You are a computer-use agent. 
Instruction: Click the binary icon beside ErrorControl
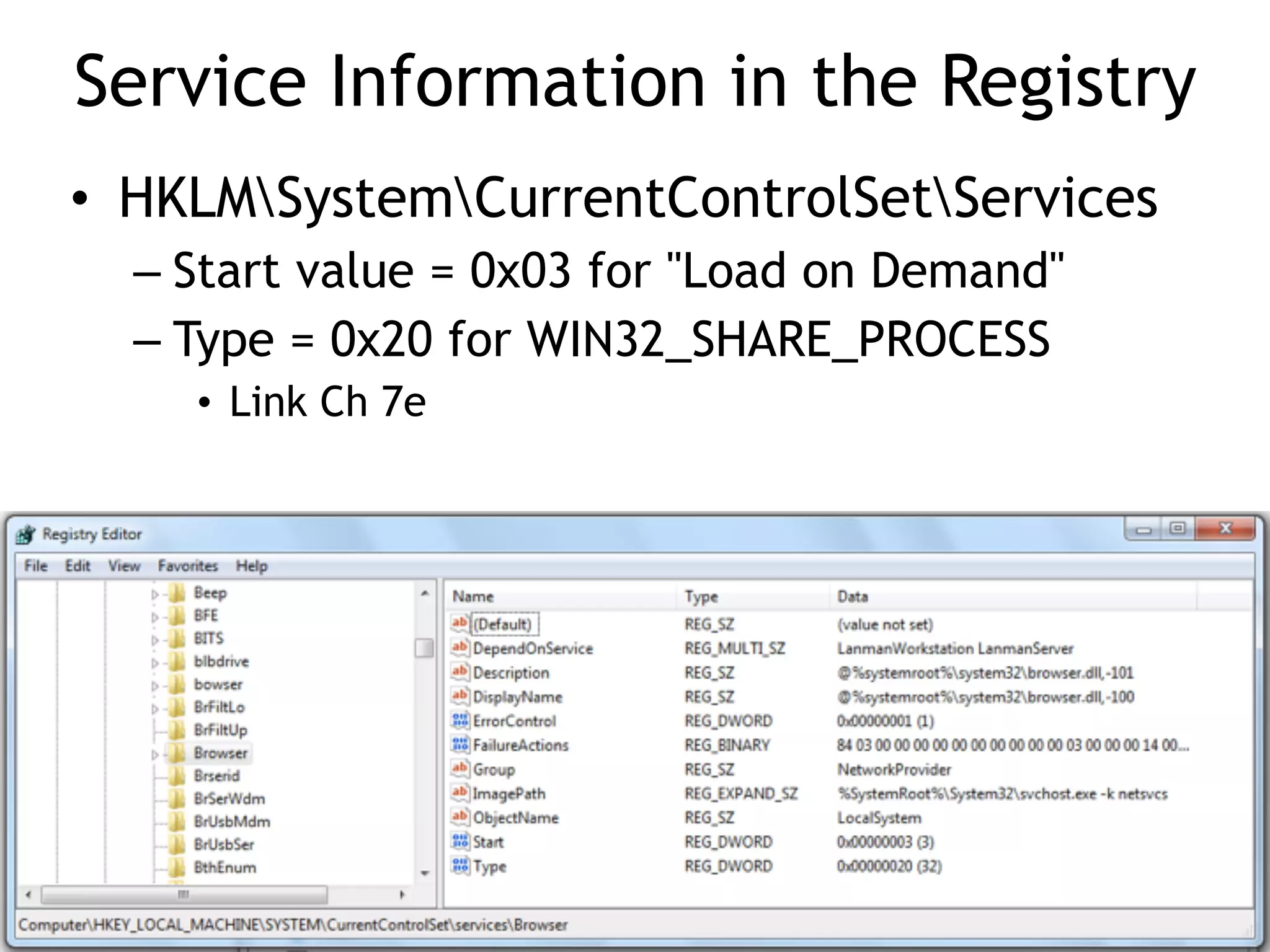pos(460,720)
